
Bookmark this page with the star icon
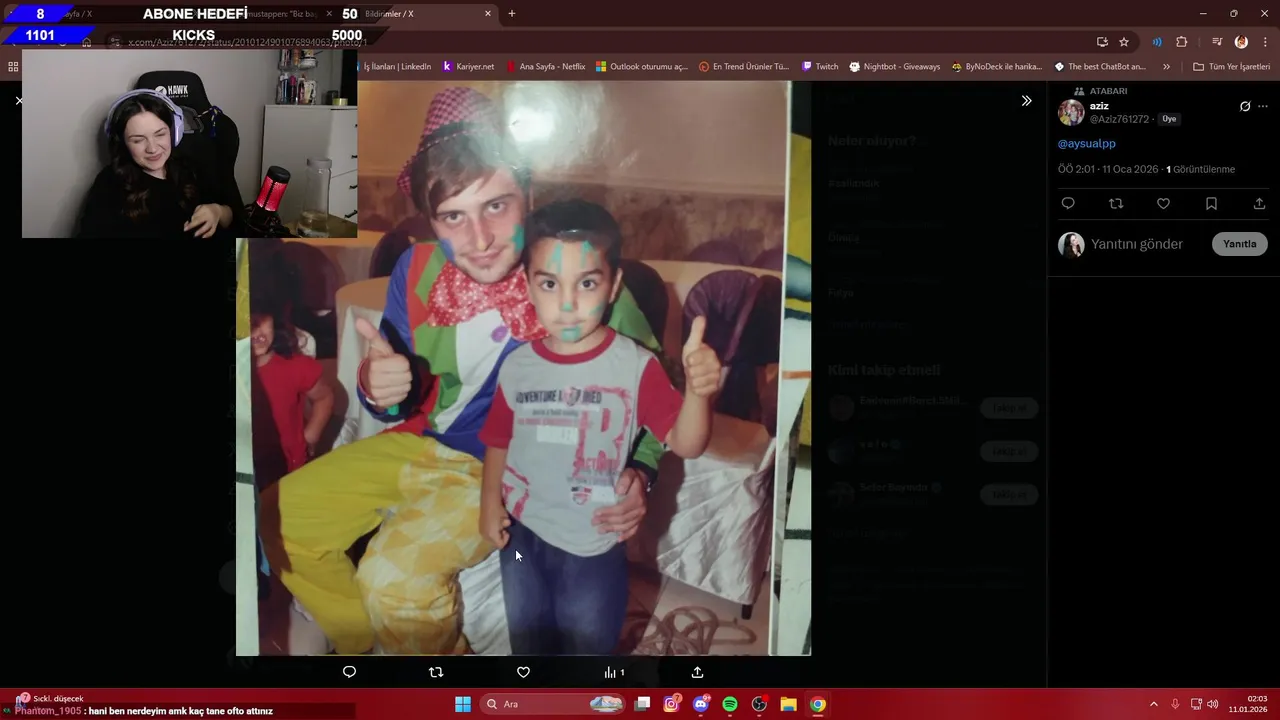tap(1124, 42)
